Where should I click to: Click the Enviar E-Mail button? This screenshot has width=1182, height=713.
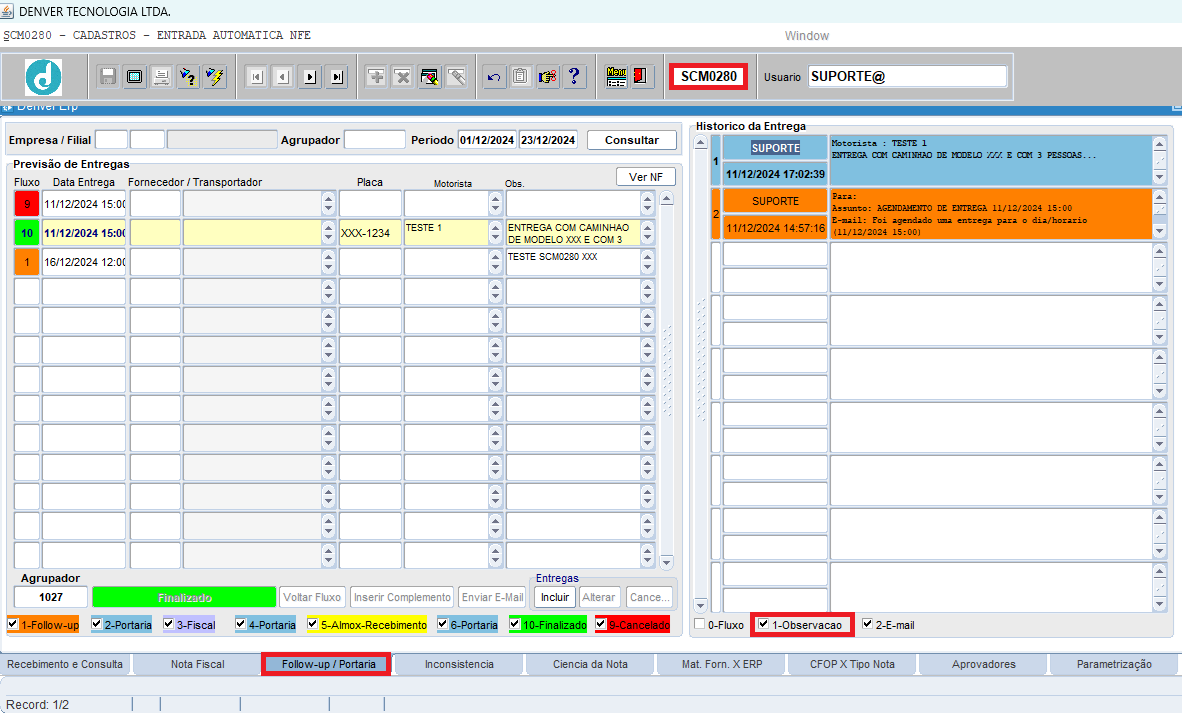[492, 597]
